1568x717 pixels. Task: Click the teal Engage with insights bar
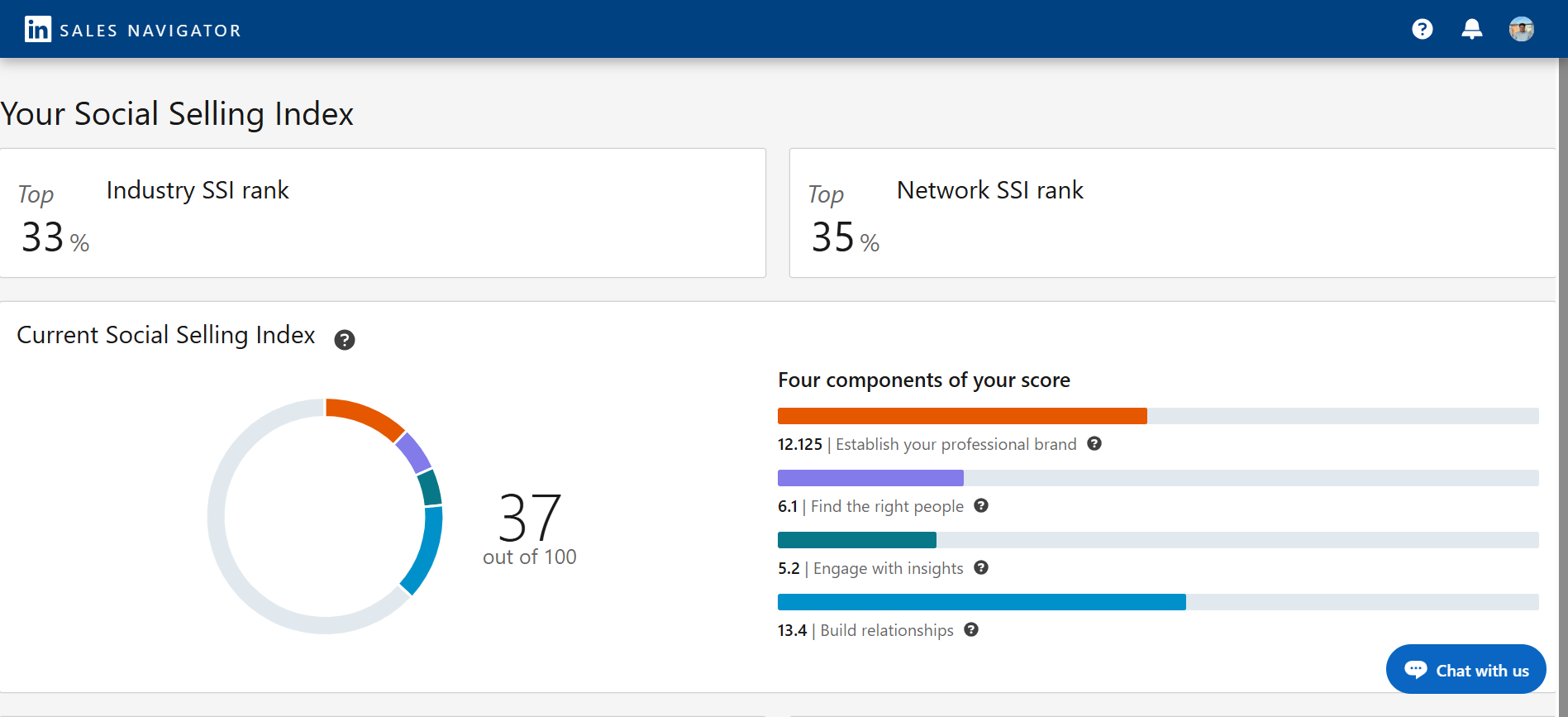point(857,540)
